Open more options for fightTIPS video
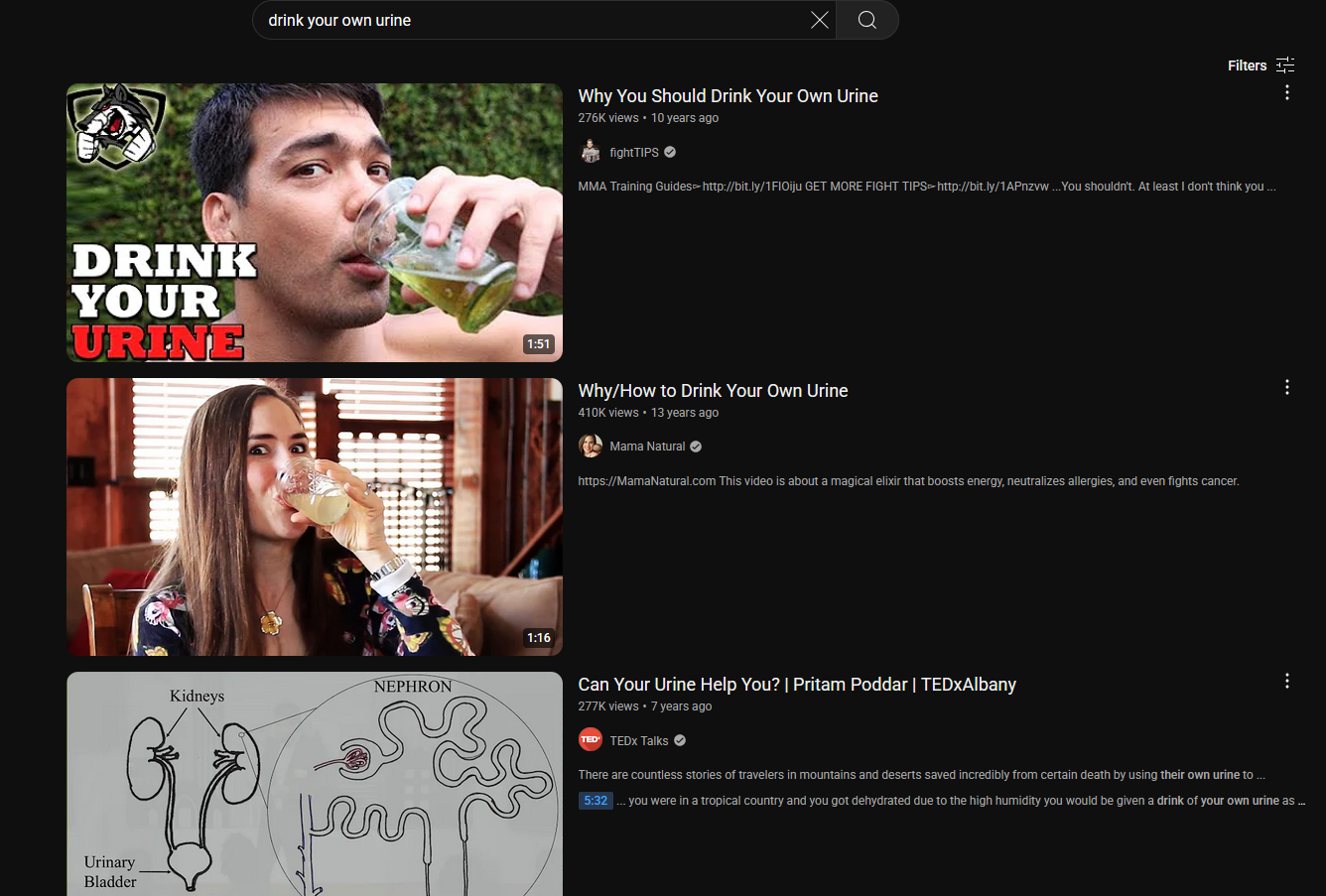This screenshot has width=1326, height=896. tap(1287, 92)
